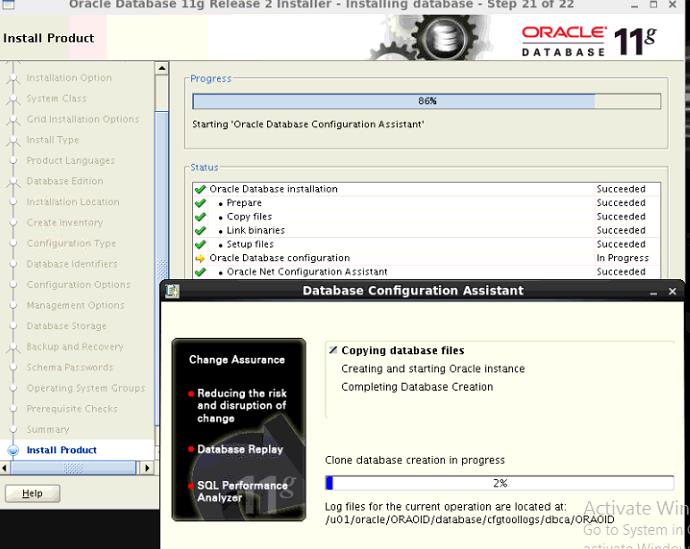Click the Database Replay item in banner
The image size is (690, 549).
coord(240,449)
